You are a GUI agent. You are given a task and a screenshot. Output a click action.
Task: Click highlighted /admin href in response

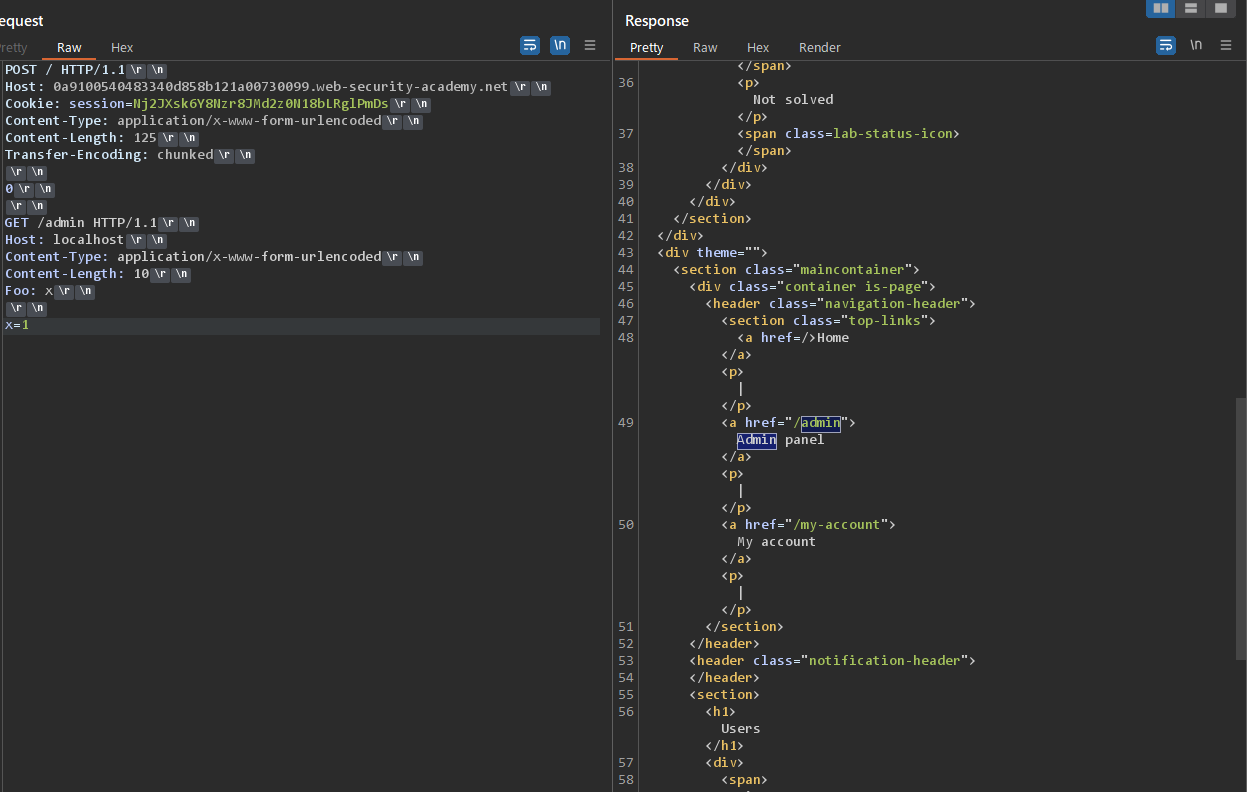click(x=821, y=423)
